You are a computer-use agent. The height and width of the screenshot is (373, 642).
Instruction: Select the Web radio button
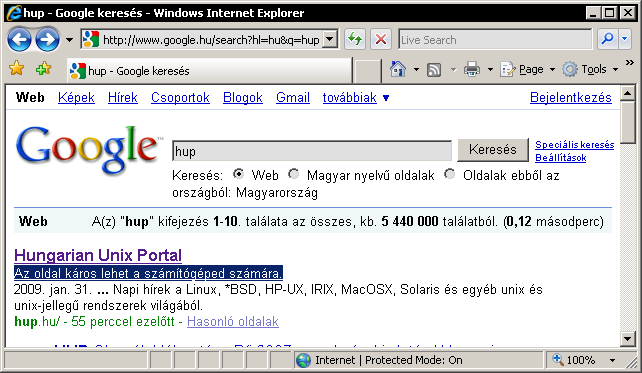(238, 174)
